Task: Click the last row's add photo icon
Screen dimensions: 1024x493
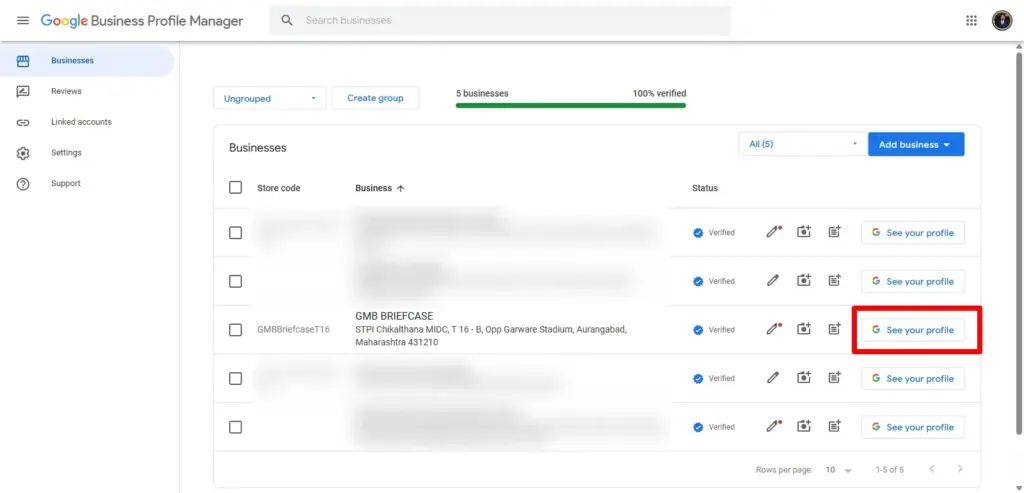Action: tap(804, 427)
